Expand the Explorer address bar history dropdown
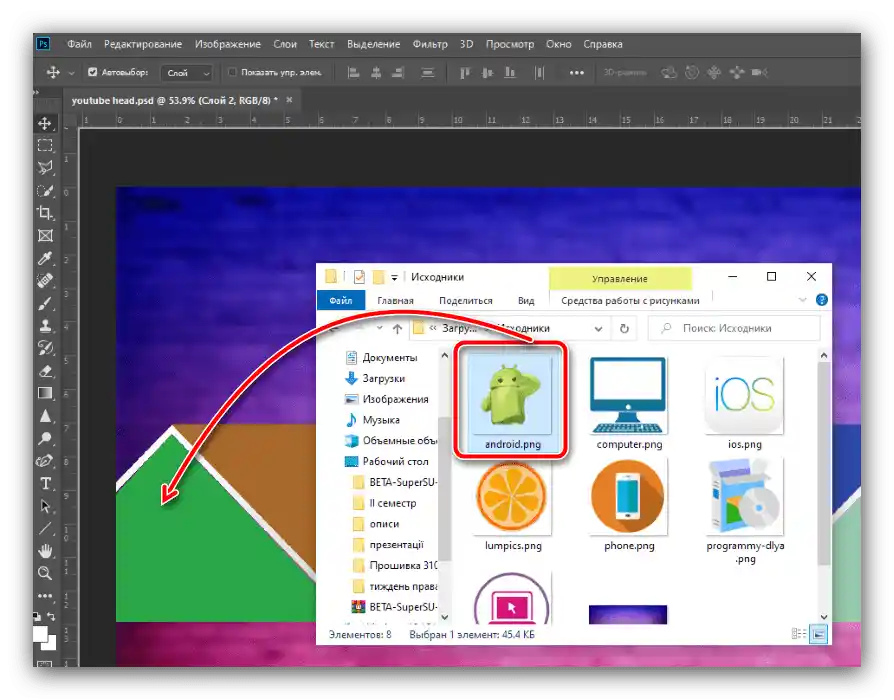 tap(598, 328)
